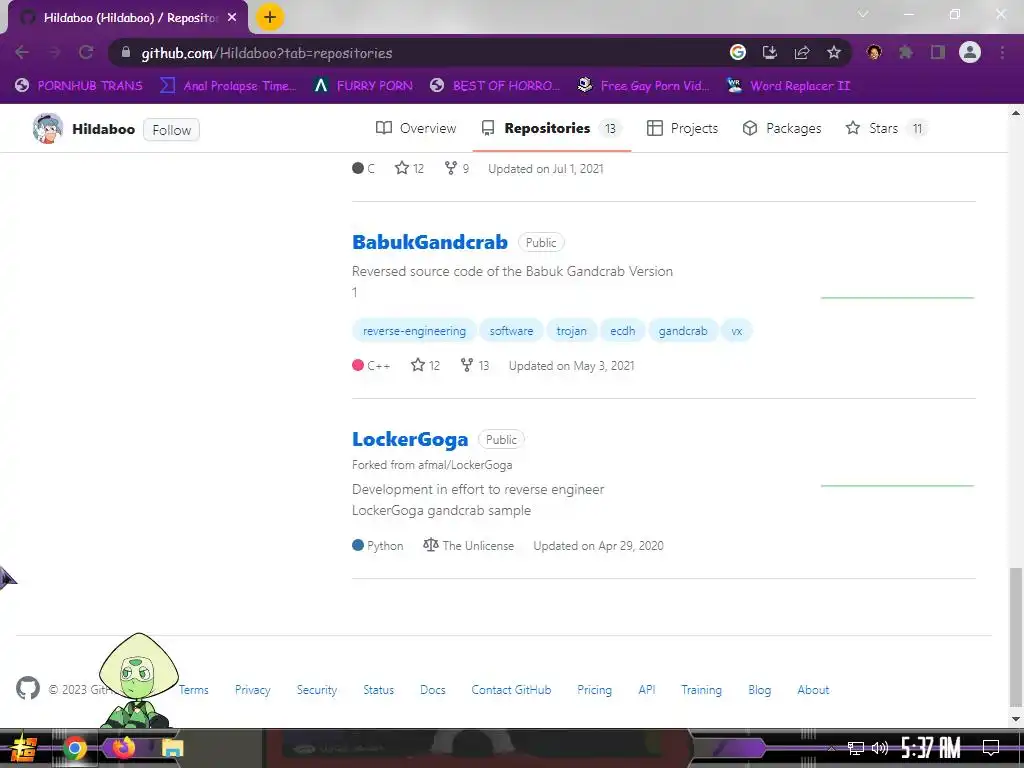This screenshot has height=768, width=1024.
Task: View the 9 forks of the C repository
Action: (456, 168)
